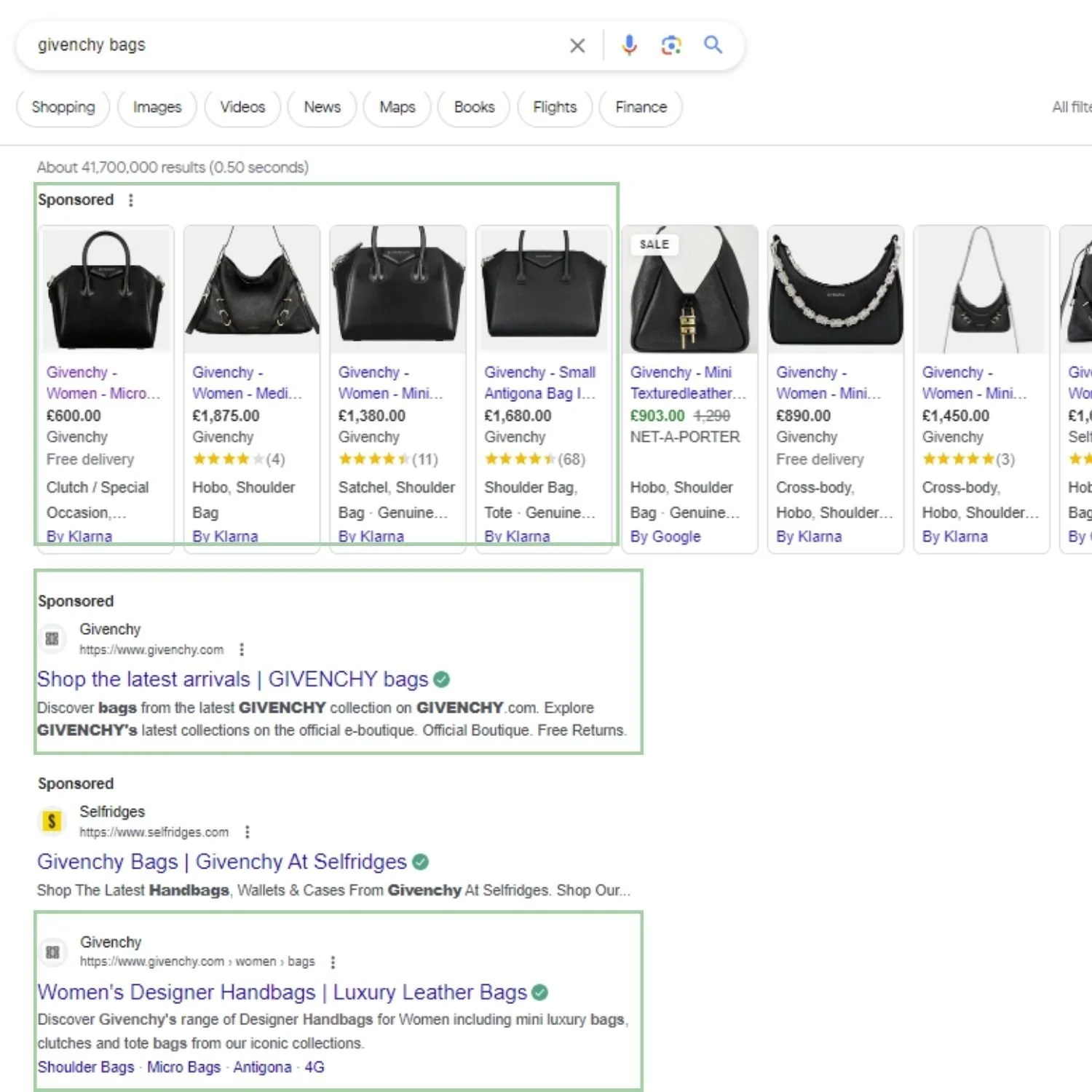Switch to the Shopping filter
This screenshot has width=1092, height=1092.
[63, 107]
